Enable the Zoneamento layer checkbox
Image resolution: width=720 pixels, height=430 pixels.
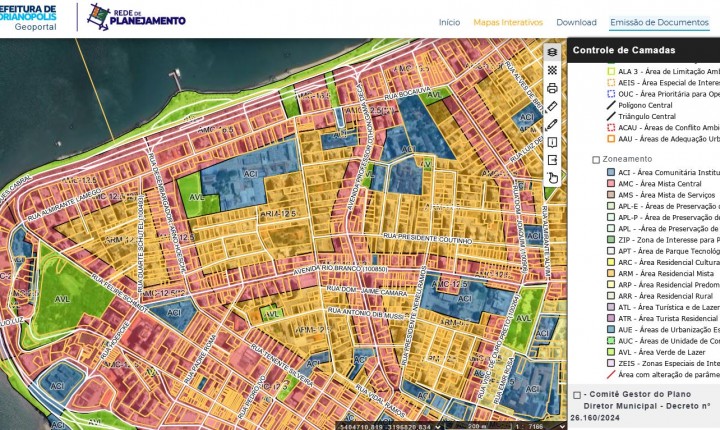click(x=597, y=159)
